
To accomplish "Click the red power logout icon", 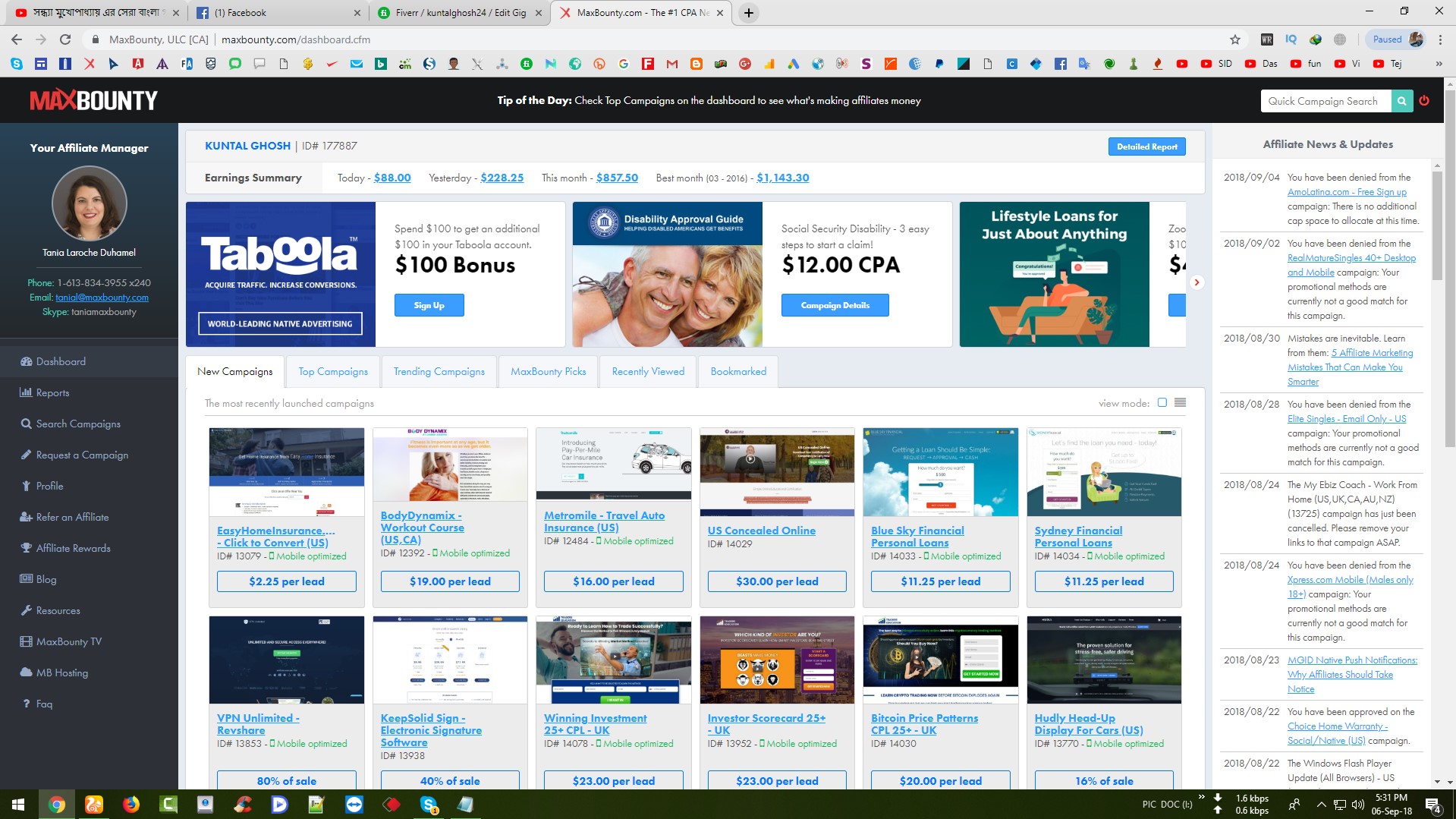I will coord(1424,101).
